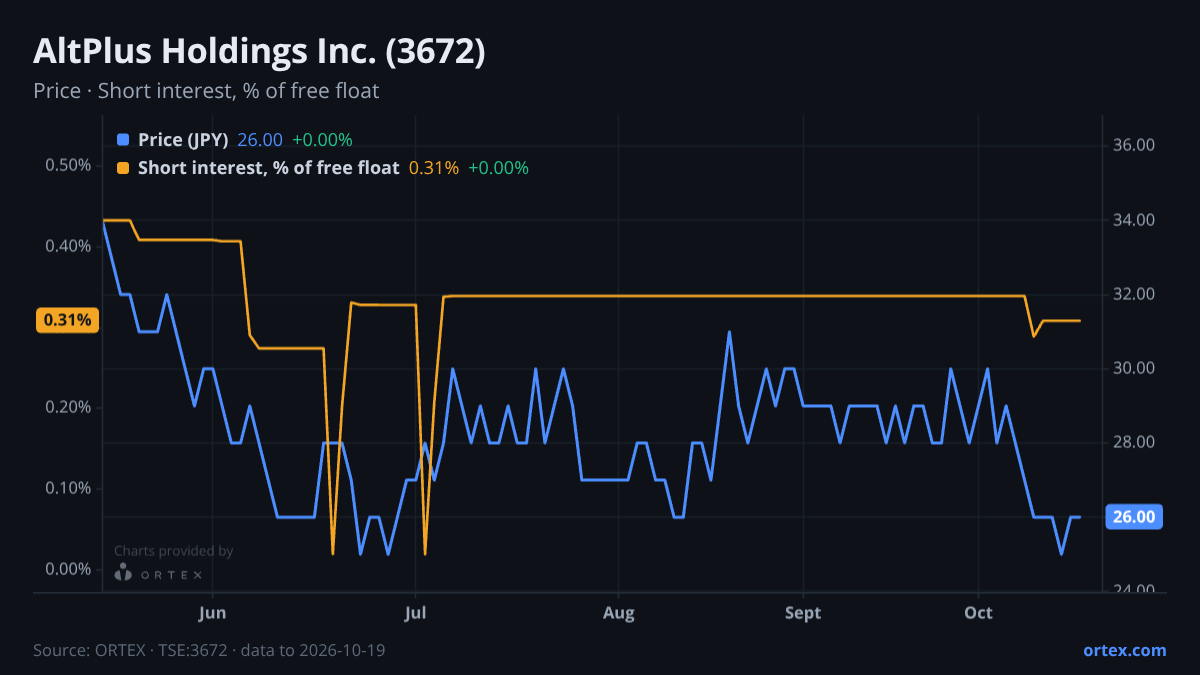Viewport: 1200px width, 675px height.
Task: Click the Jul x-axis label
Action: point(416,612)
